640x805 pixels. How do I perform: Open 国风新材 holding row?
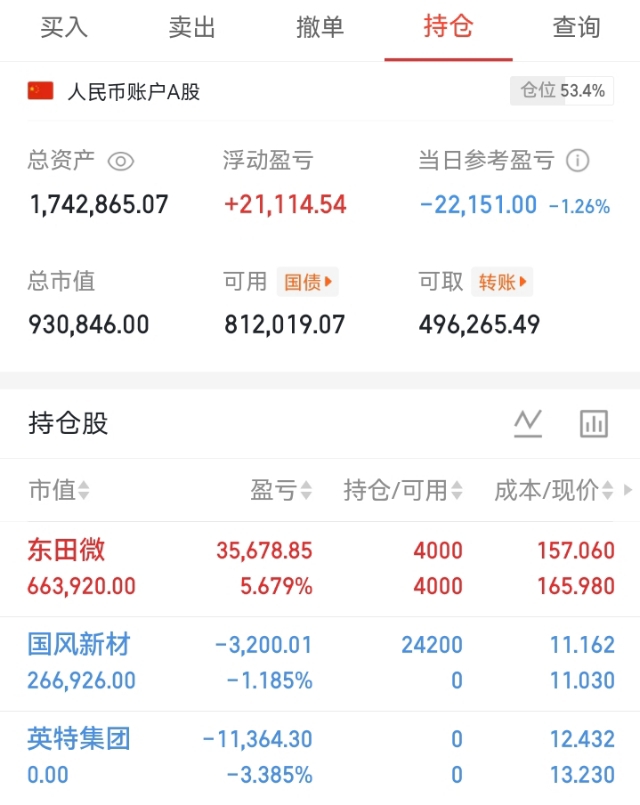point(320,663)
